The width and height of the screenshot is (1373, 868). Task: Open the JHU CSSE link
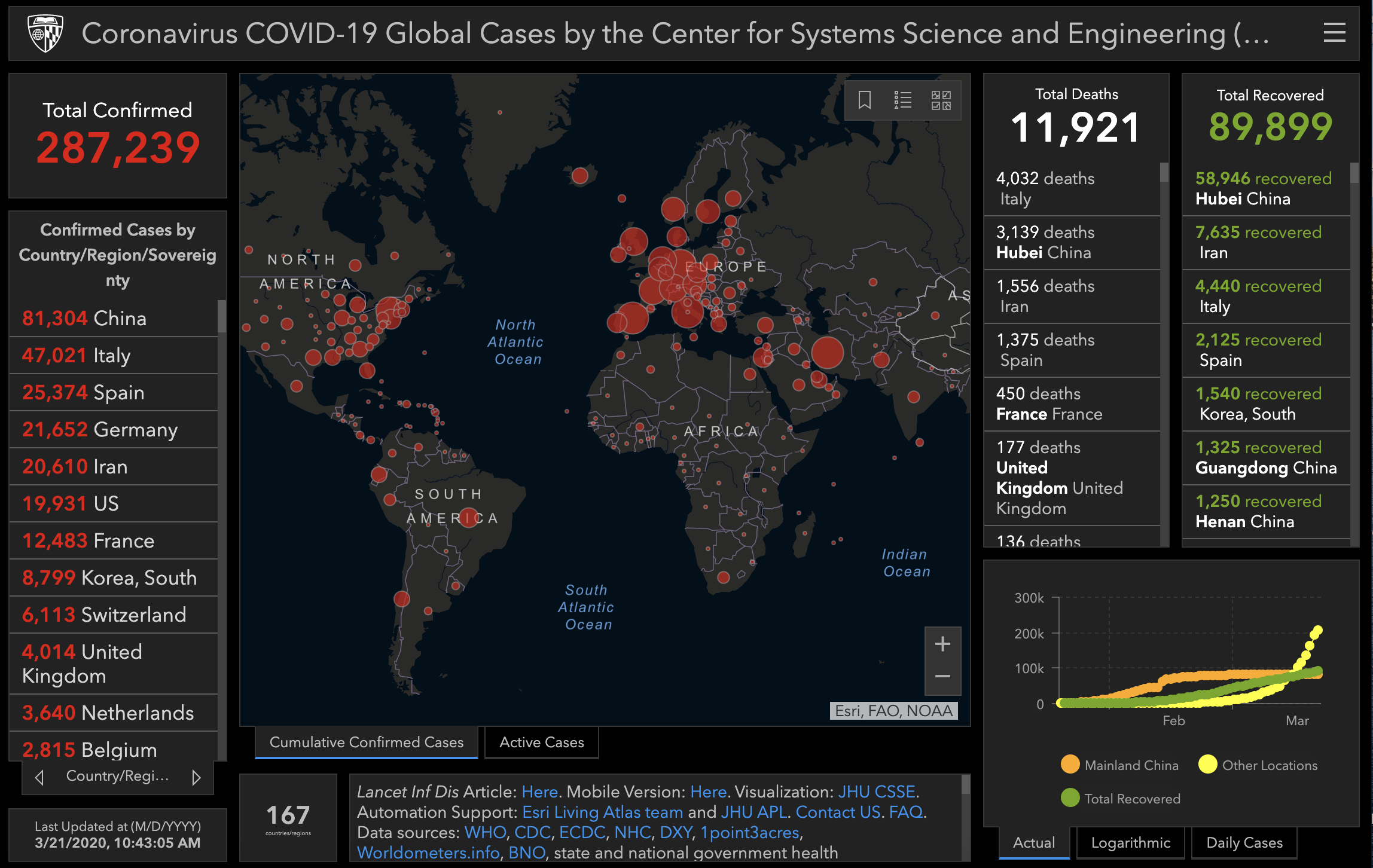[x=876, y=791]
